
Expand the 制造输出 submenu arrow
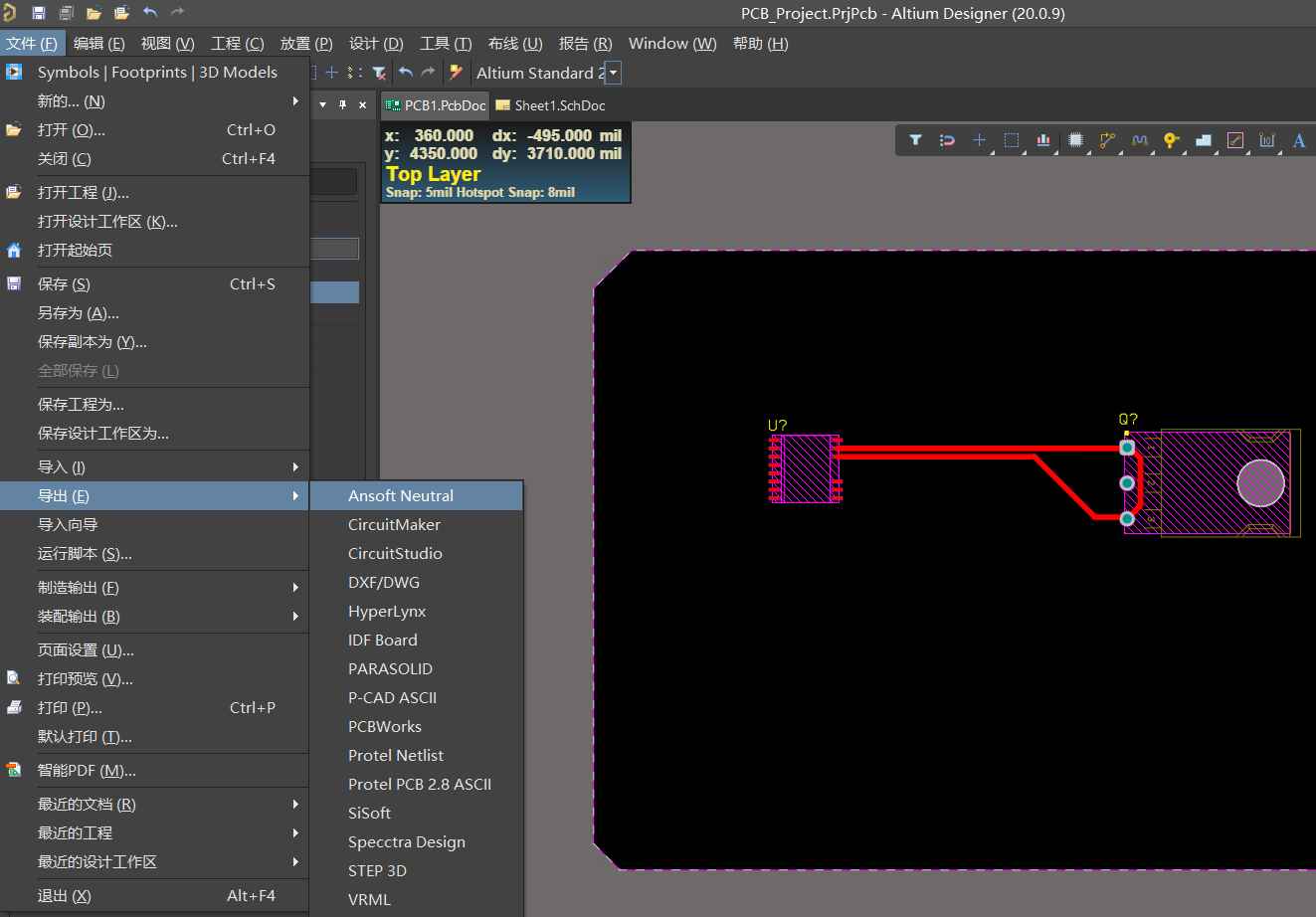click(x=295, y=587)
